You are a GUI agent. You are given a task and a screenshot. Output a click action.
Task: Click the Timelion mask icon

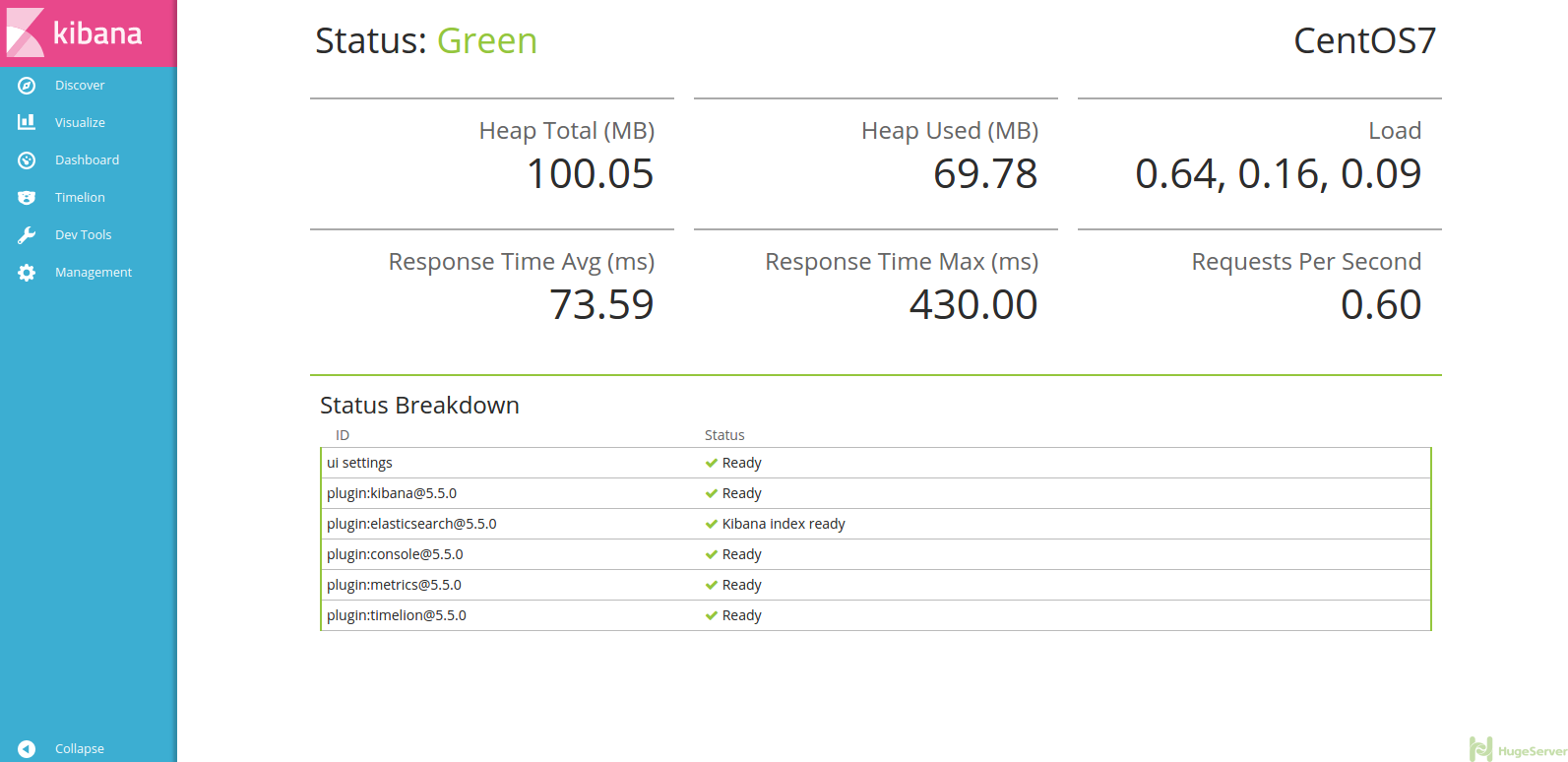[x=27, y=198]
